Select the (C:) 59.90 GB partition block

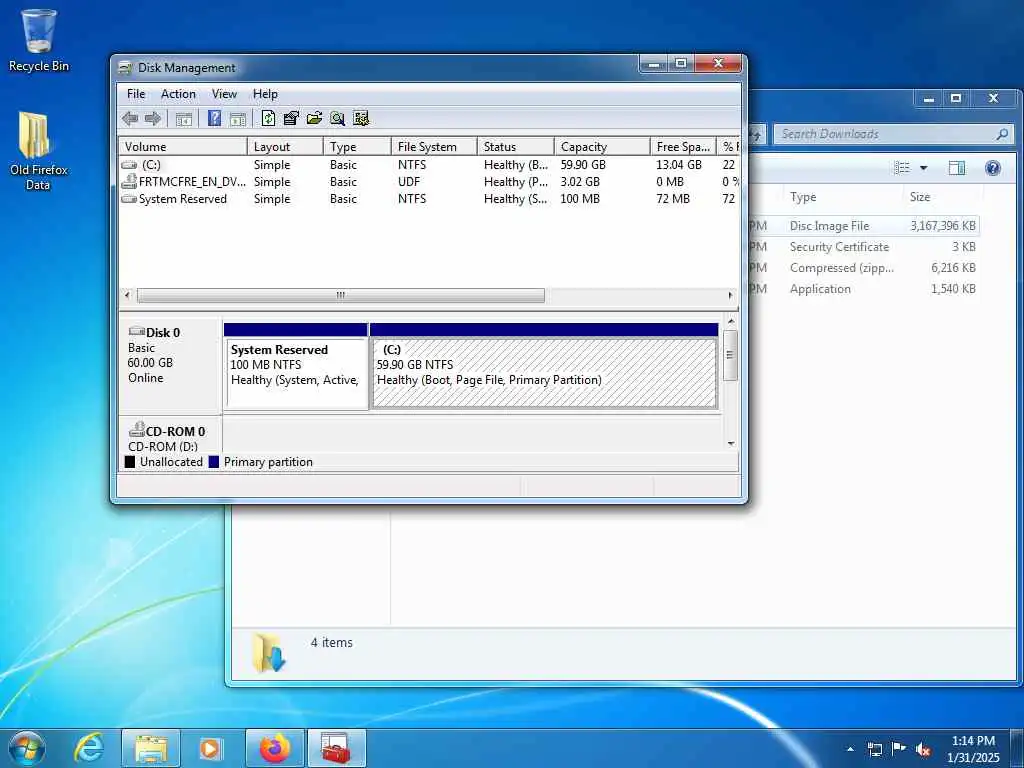pos(544,367)
